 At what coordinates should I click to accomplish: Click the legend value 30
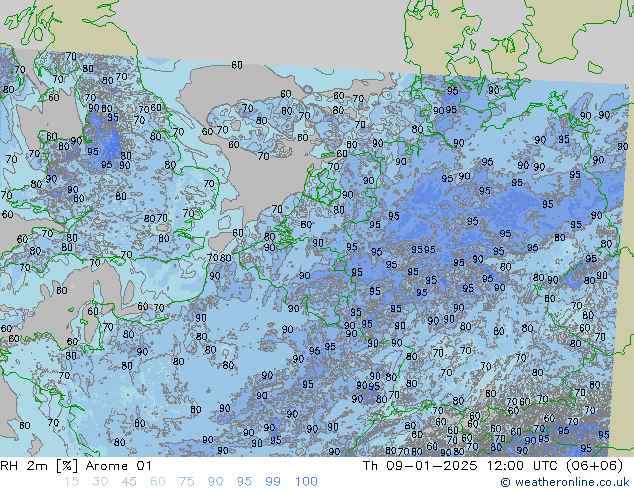[100, 482]
